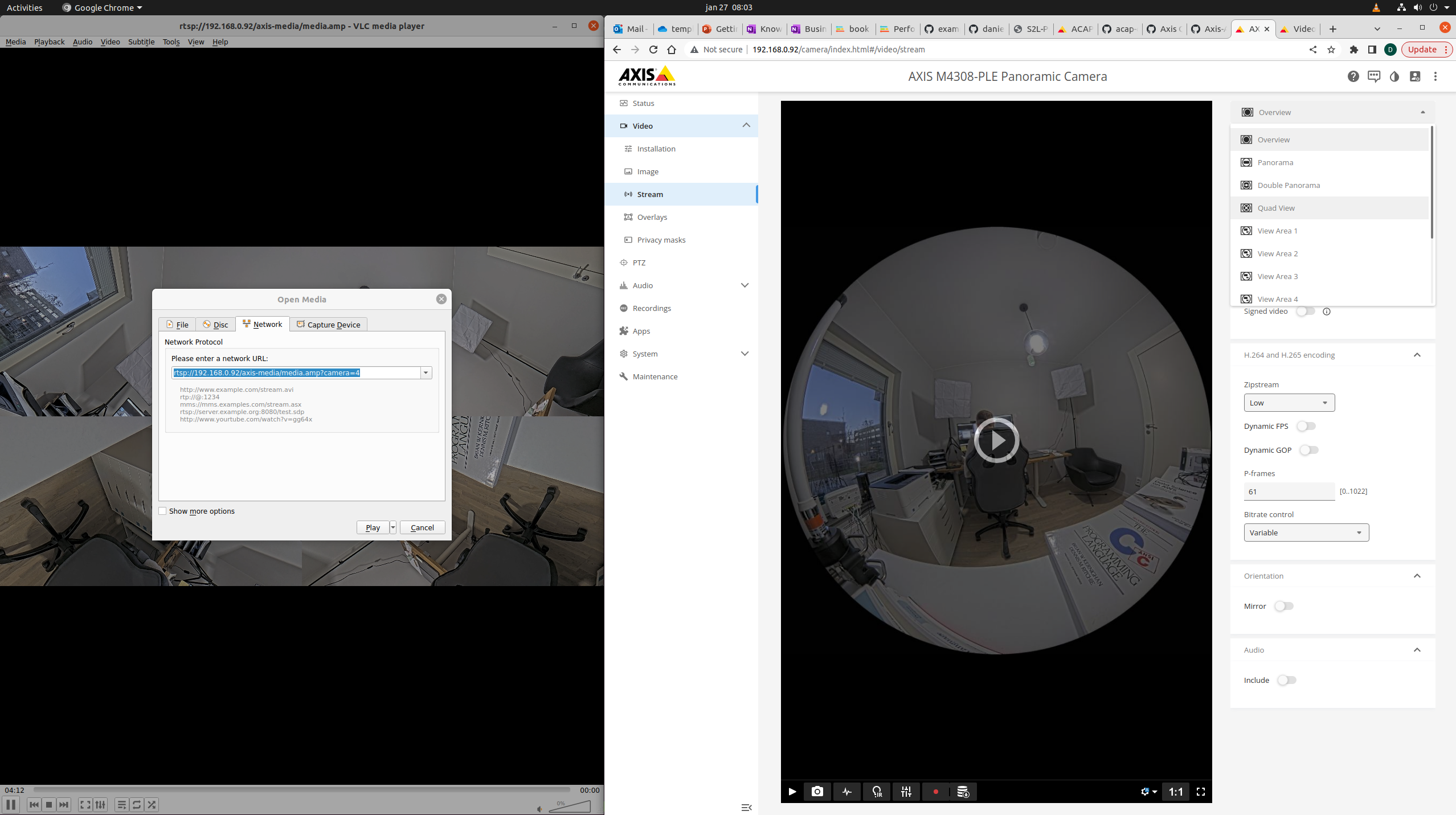The height and width of the screenshot is (815, 1456).
Task: Click the red record button in the player
Action: [935, 791]
